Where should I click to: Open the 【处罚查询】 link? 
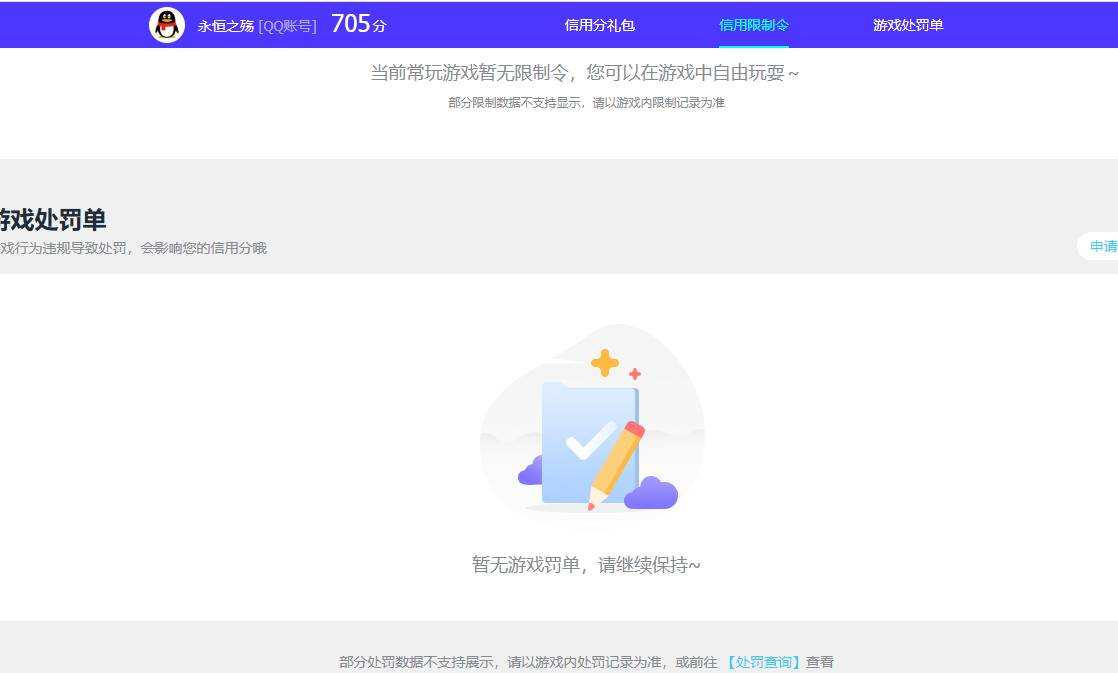(762, 662)
